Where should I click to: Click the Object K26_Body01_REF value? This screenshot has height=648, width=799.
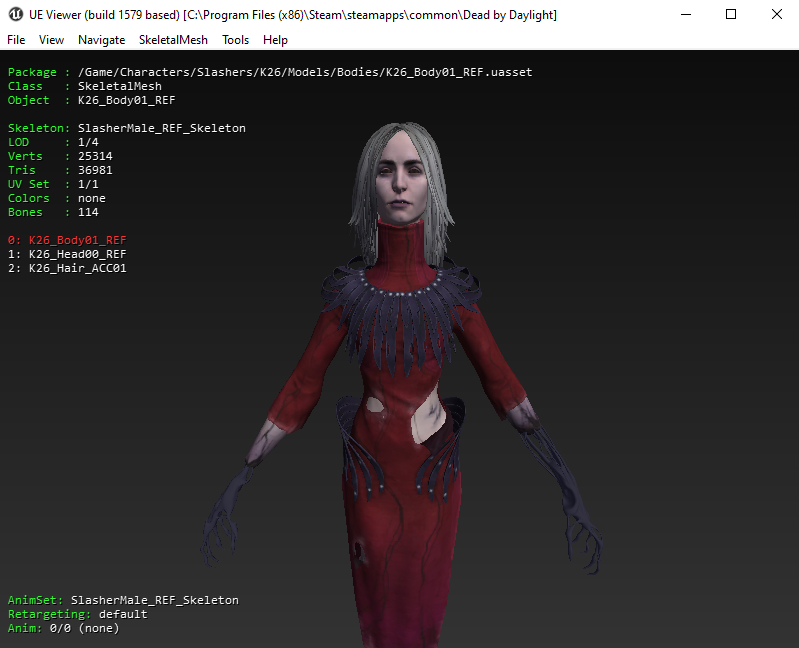126,100
